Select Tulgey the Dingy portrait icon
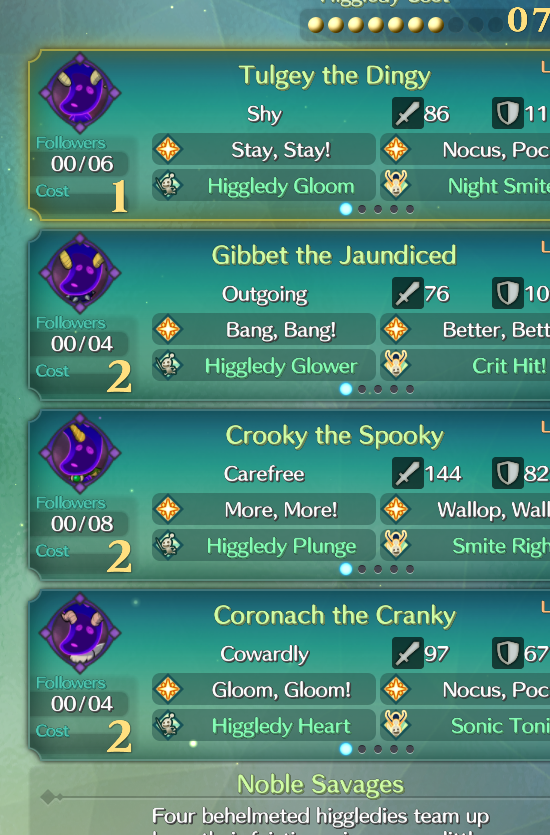This screenshot has width=550, height=835. (80, 93)
